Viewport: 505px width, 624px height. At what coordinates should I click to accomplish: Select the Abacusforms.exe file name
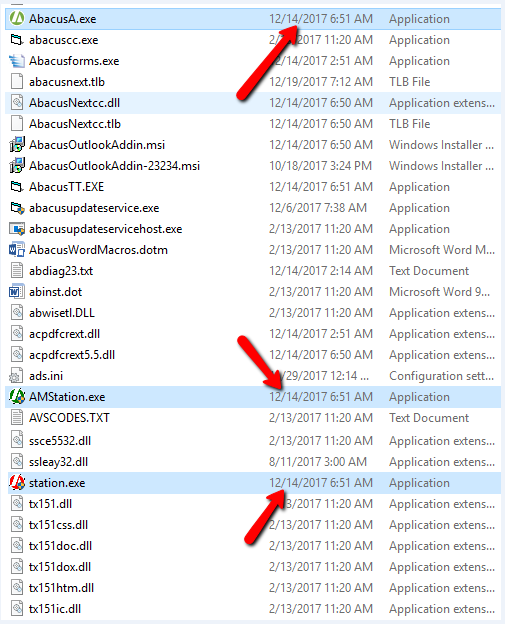pos(74,61)
